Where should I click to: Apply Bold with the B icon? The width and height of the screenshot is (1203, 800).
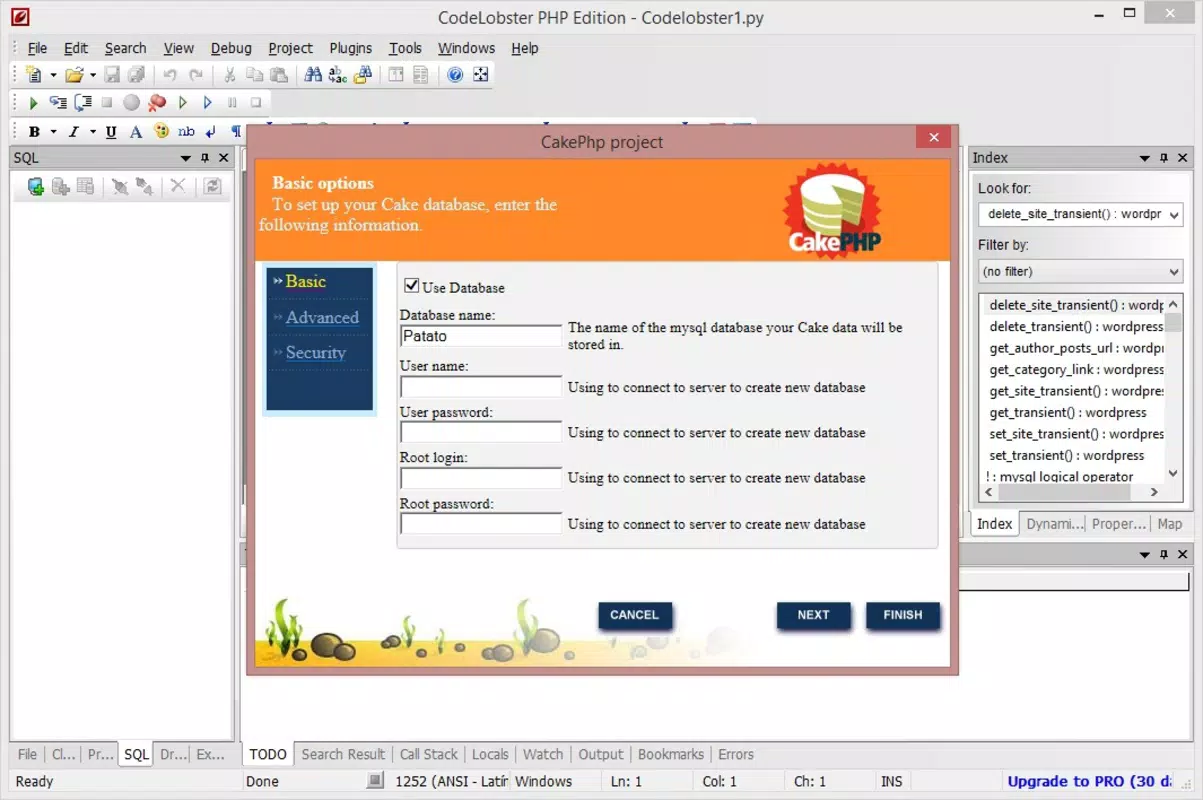pyautogui.click(x=34, y=131)
